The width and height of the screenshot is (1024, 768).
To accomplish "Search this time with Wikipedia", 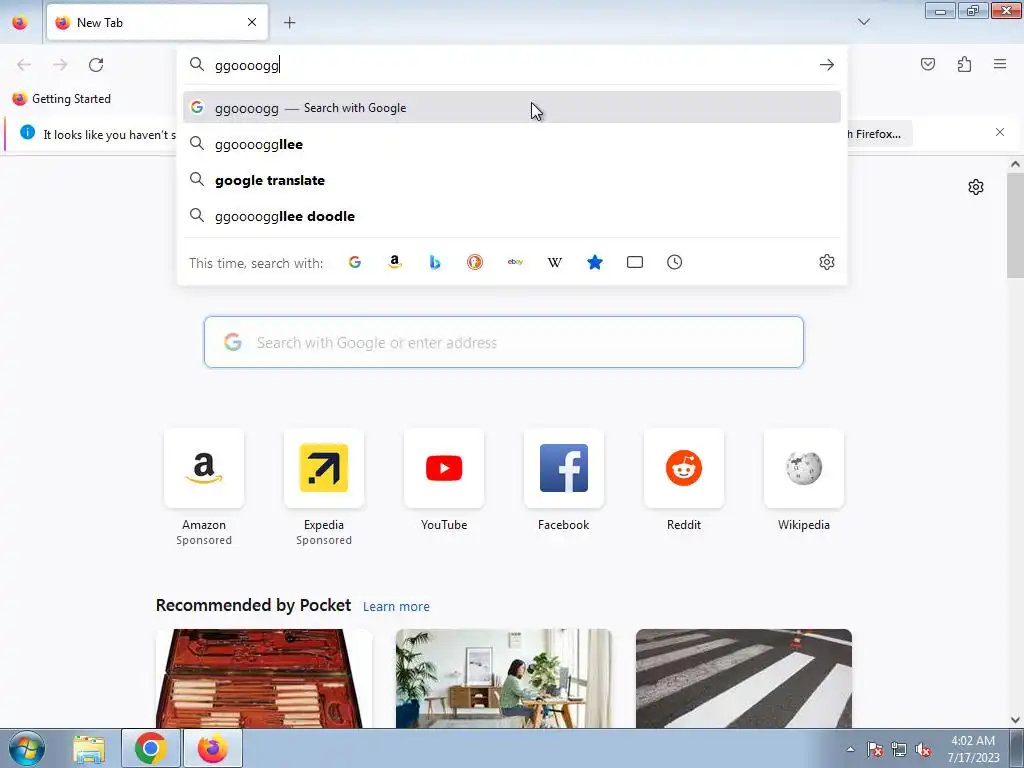I will [x=554, y=263].
